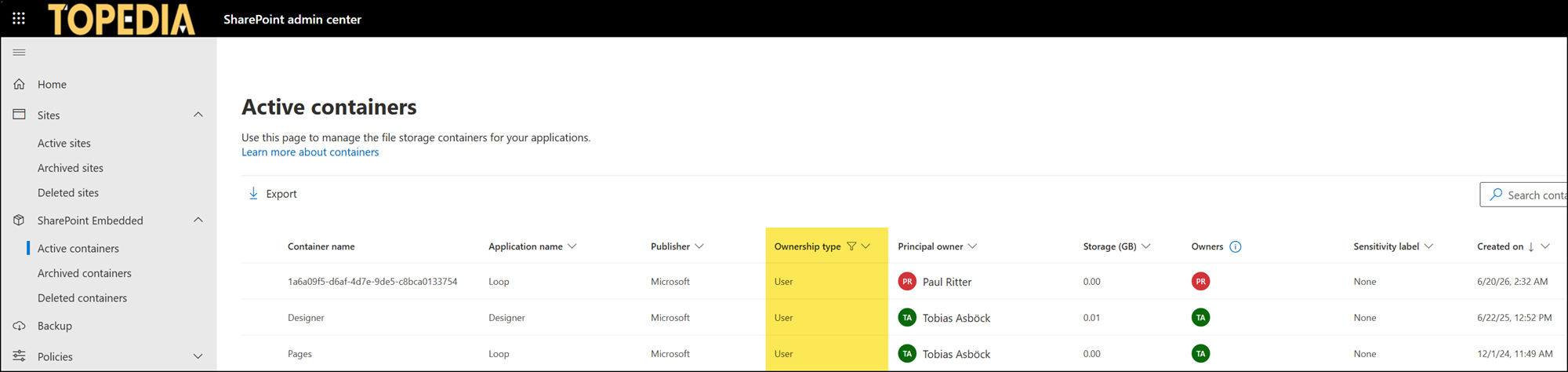Open the Pages container name
Screen dimensions: 1568x372
tap(299, 354)
